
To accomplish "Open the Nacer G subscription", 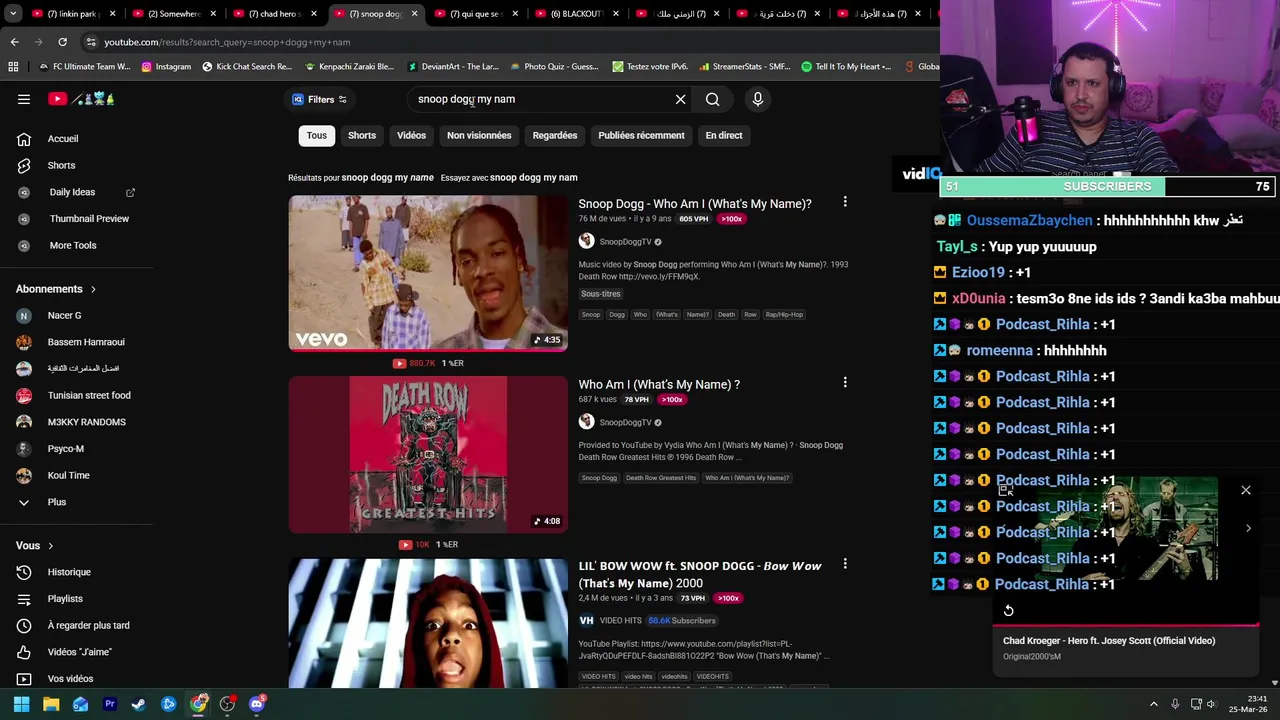I will pos(64,315).
